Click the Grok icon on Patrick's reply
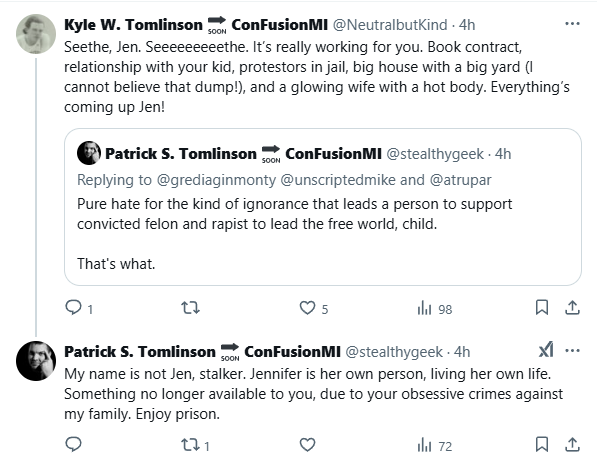 546,350
